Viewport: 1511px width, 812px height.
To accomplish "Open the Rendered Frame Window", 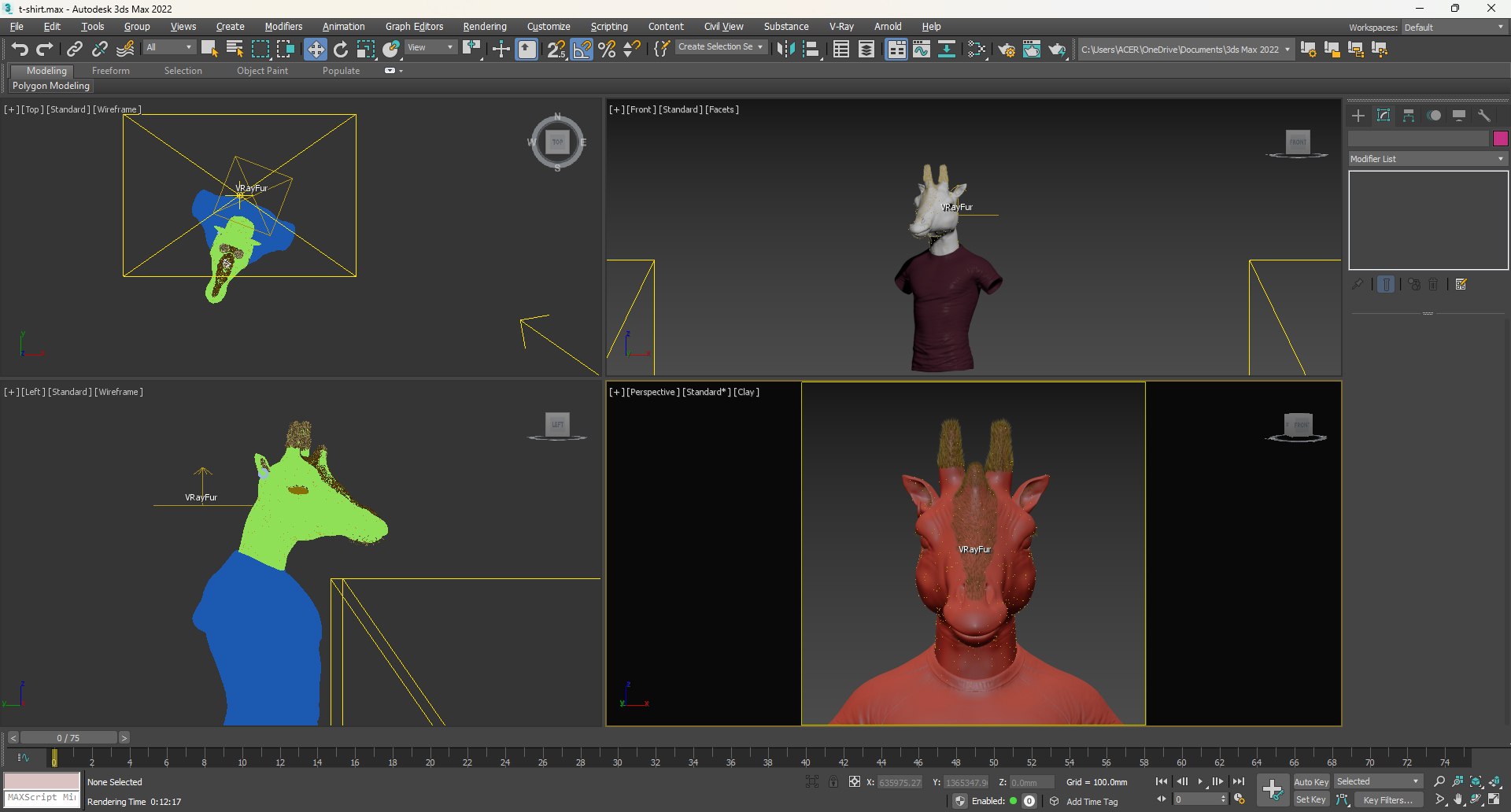I will pyautogui.click(x=1032, y=50).
